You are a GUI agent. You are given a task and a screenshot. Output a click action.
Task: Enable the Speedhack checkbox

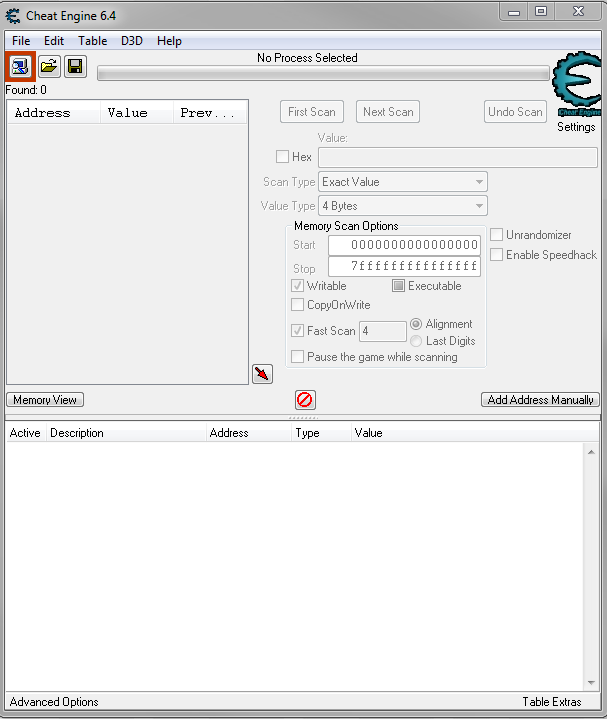click(x=497, y=254)
